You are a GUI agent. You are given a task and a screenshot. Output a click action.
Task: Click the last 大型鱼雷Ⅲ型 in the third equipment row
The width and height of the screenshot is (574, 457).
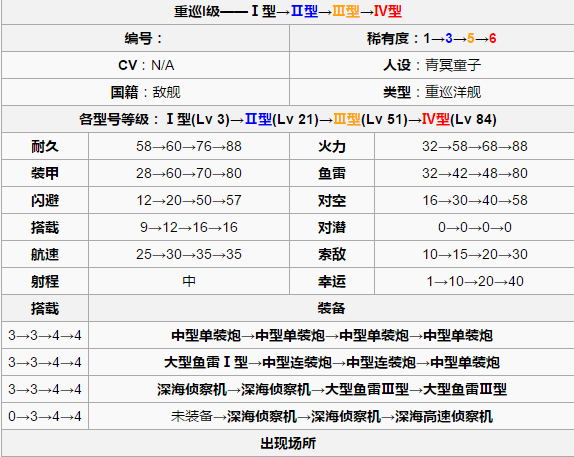[x=465, y=390]
